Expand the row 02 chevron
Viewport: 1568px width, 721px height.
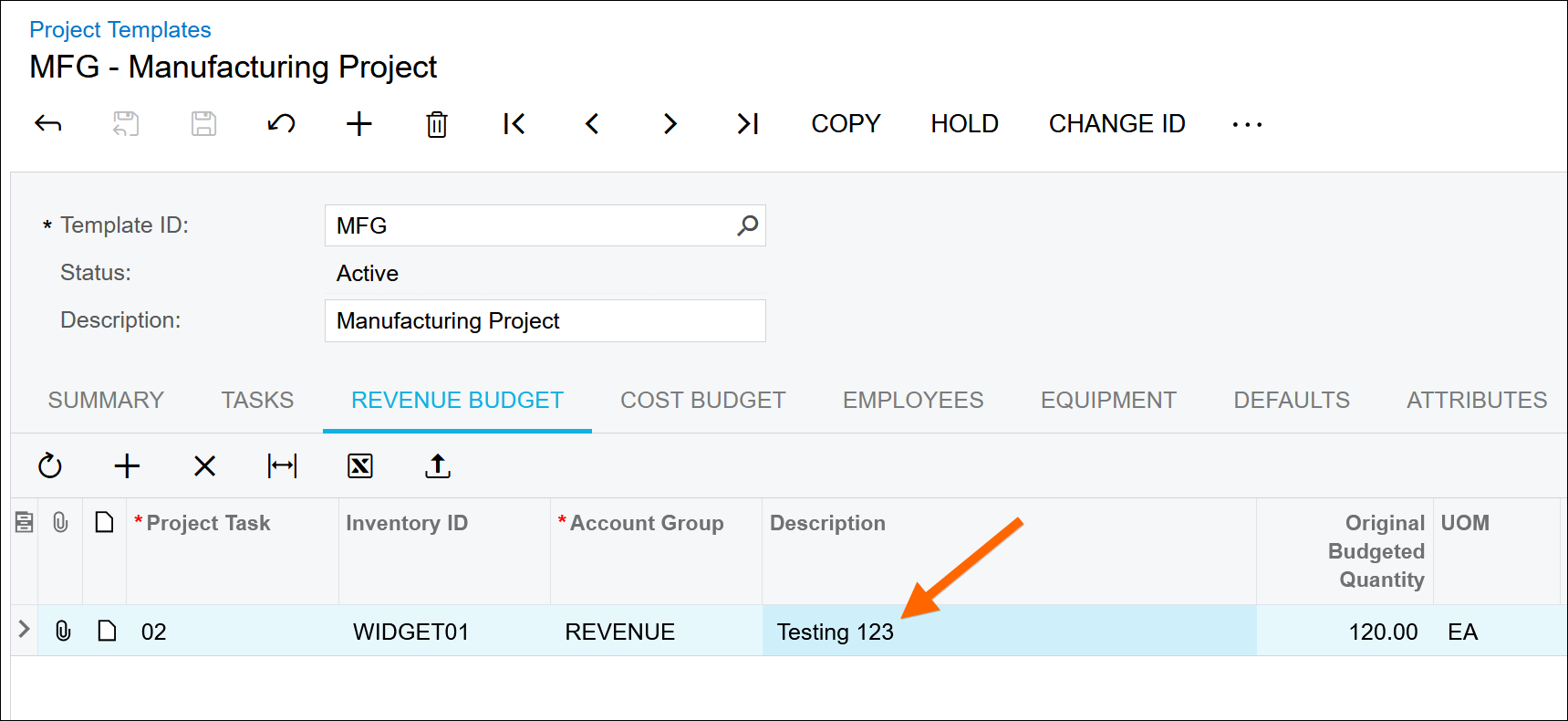(25, 630)
